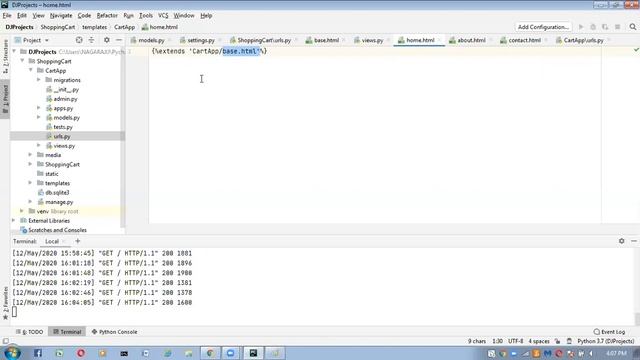Switch to the base.html editor tab
This screenshot has height=360, width=640.
click(x=325, y=40)
